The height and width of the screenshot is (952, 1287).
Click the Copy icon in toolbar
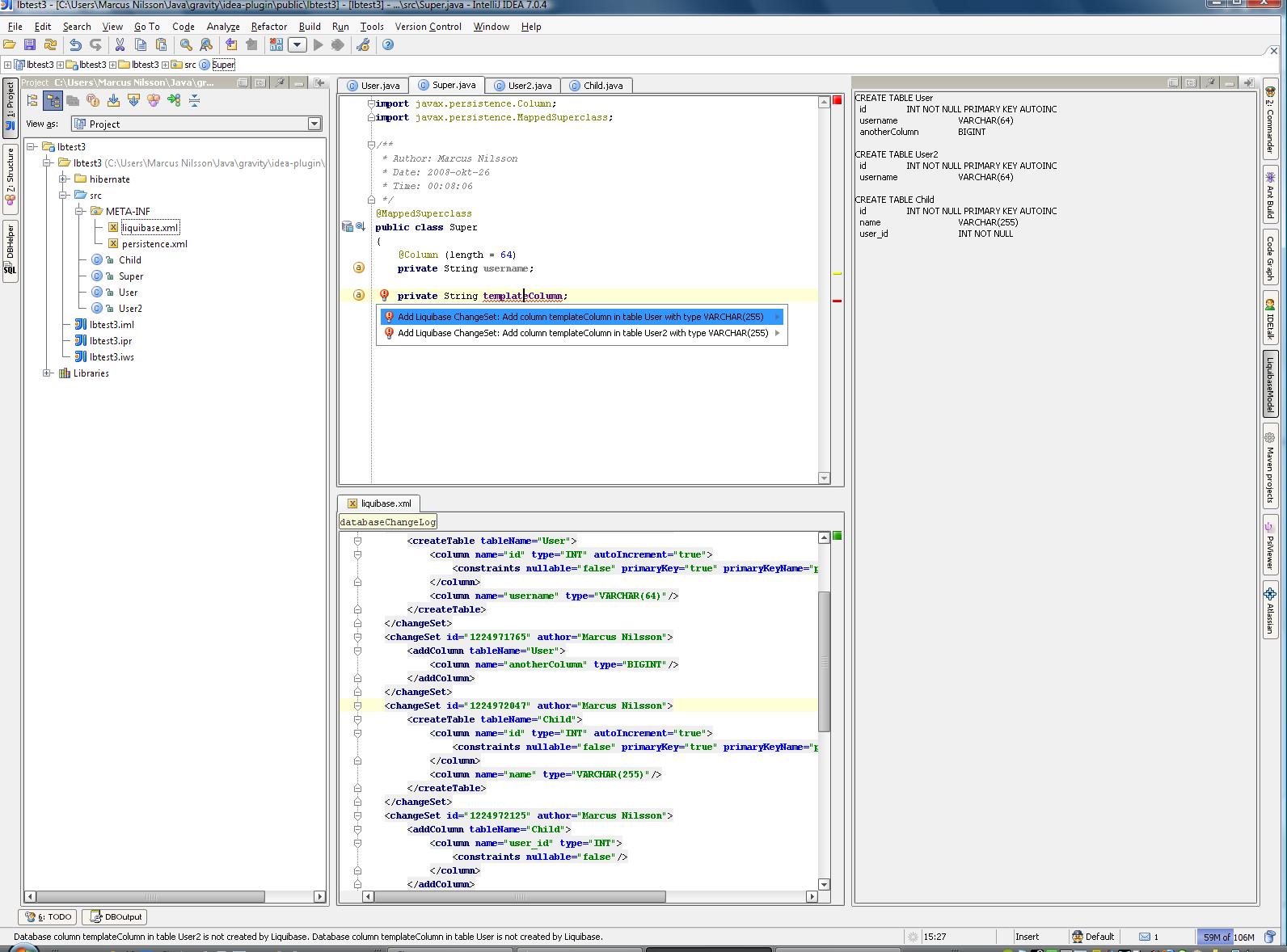click(x=141, y=45)
